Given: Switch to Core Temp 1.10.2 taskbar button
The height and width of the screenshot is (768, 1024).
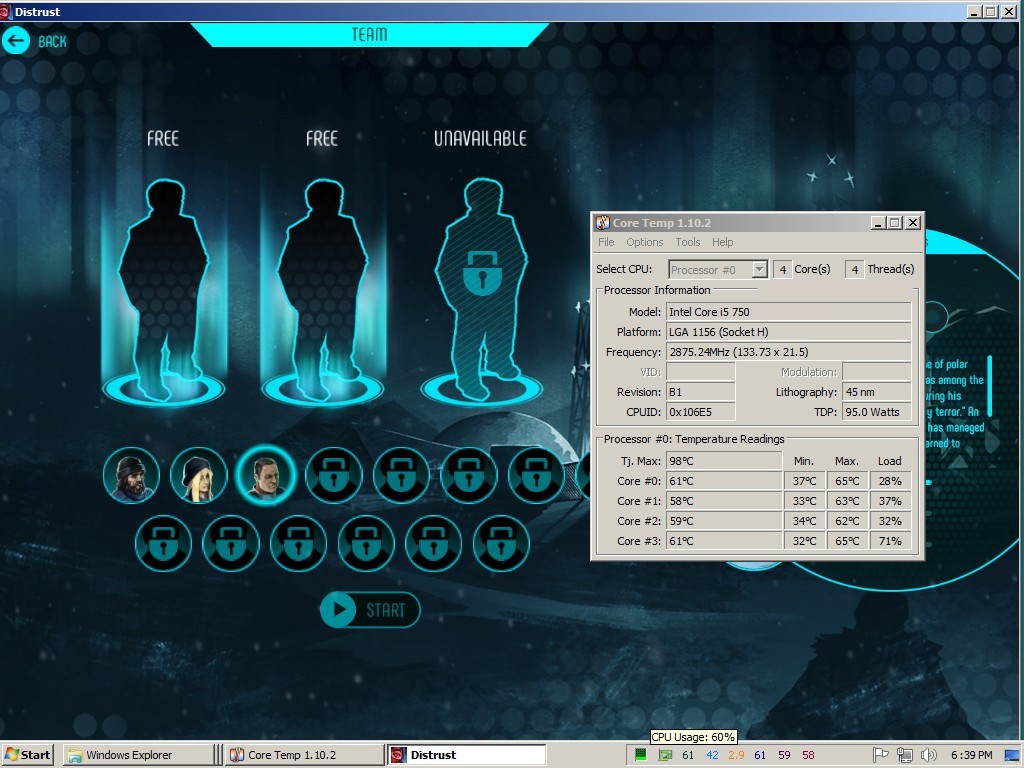Looking at the screenshot, I should [306, 755].
